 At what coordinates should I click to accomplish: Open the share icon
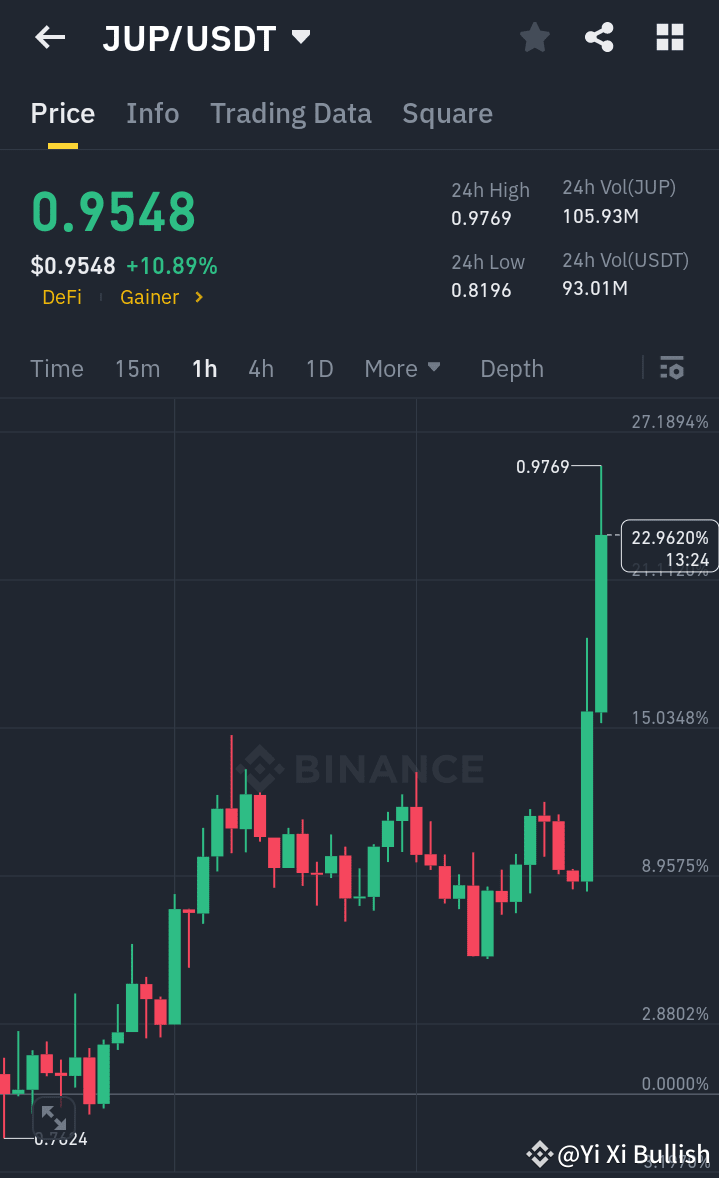599,37
